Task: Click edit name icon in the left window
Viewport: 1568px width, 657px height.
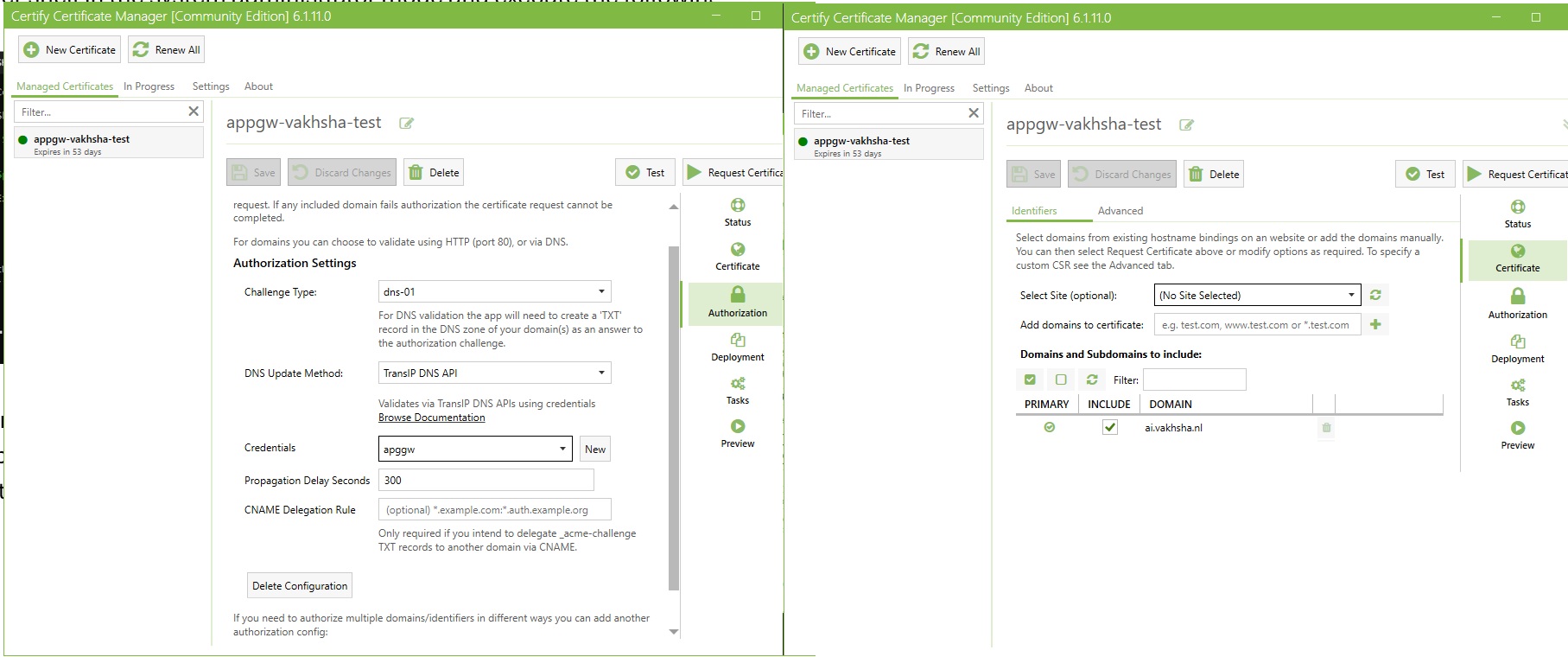Action: 406,124
